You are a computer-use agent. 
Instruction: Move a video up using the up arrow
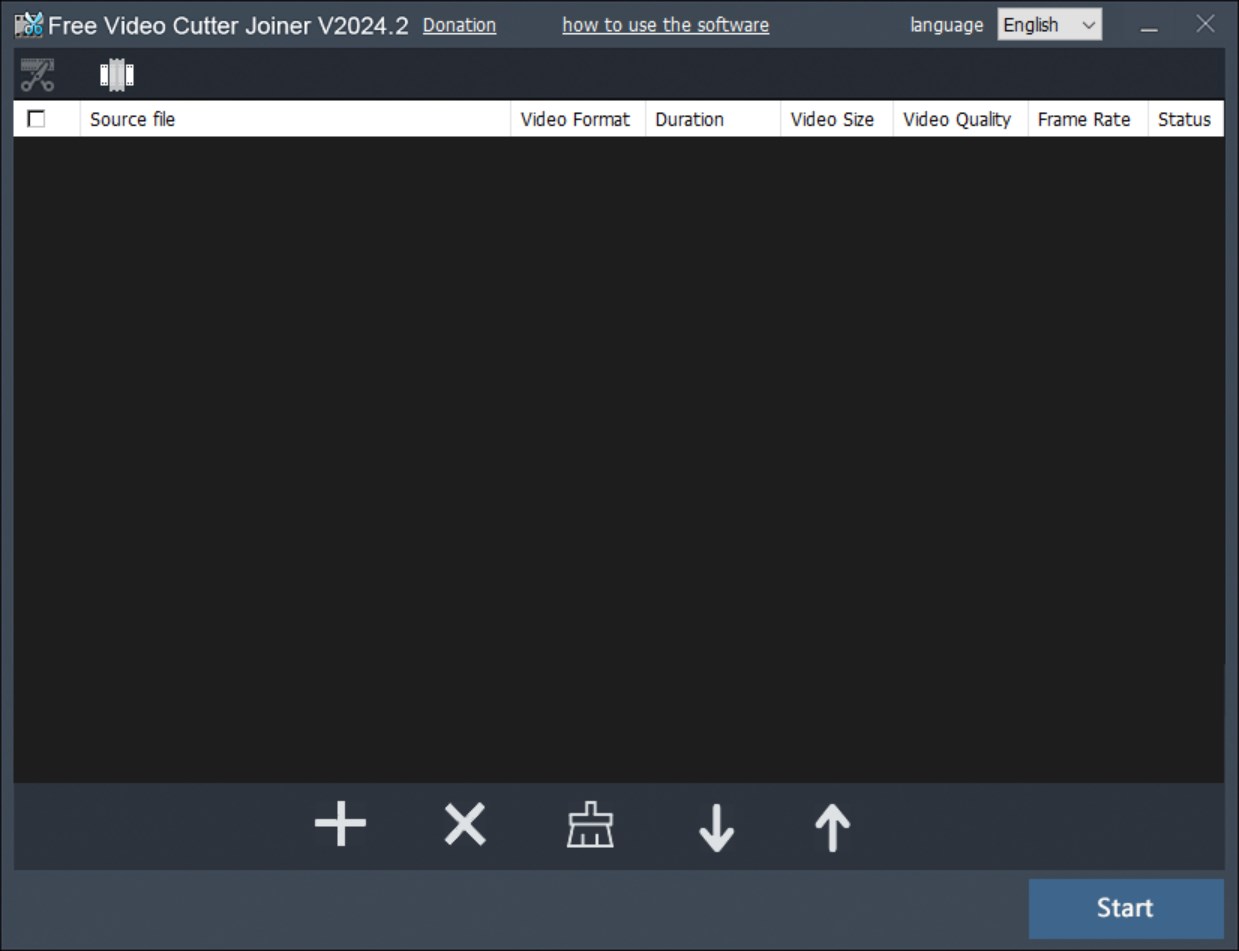tap(831, 825)
